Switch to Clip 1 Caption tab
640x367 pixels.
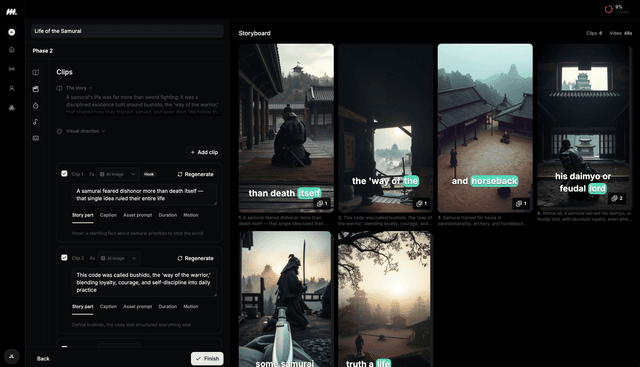(108, 215)
